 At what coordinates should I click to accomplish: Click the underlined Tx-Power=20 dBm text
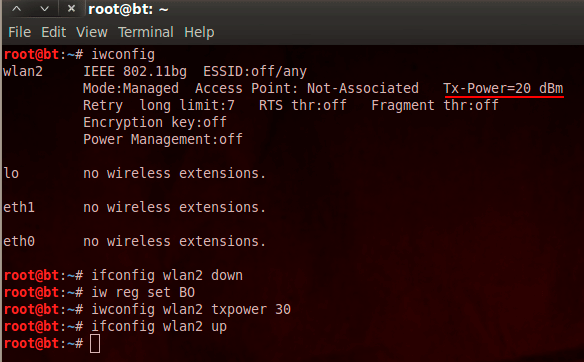pyautogui.click(x=503, y=89)
